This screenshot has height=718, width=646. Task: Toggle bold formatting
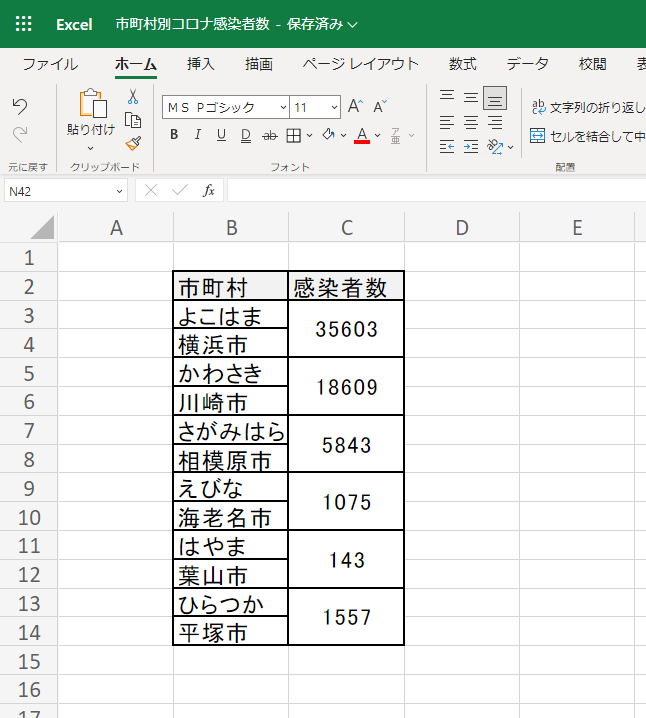pyautogui.click(x=174, y=135)
